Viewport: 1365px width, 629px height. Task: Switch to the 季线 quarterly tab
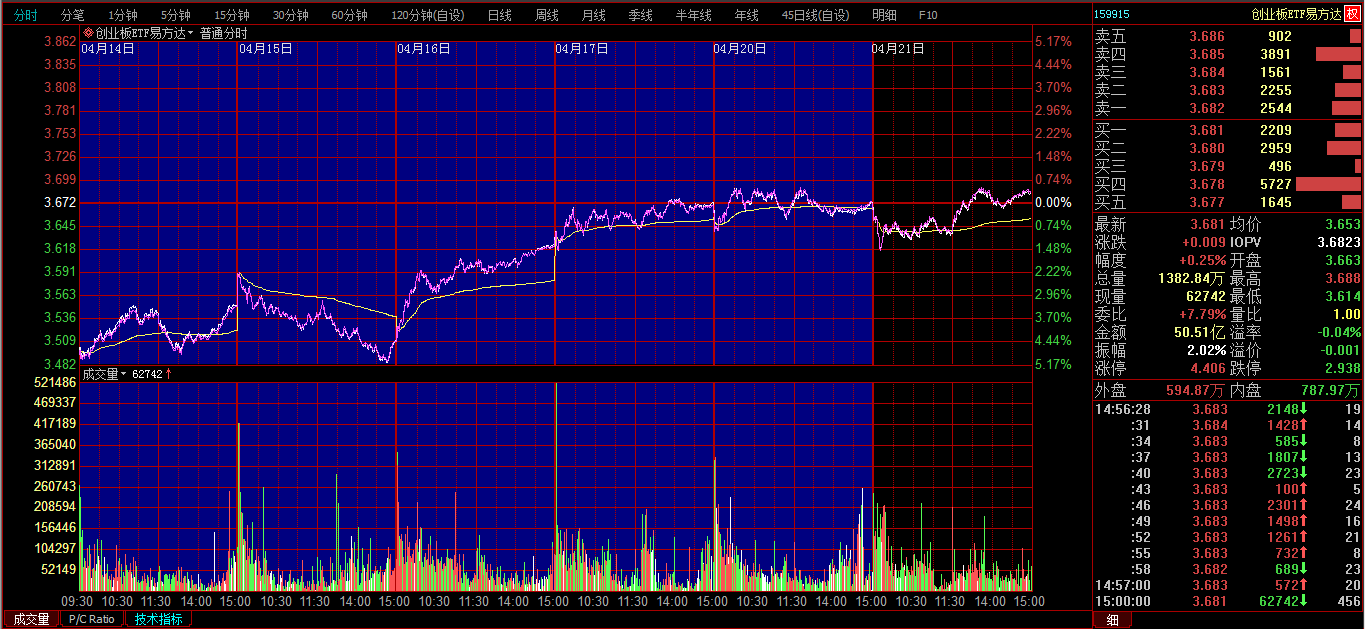click(640, 15)
